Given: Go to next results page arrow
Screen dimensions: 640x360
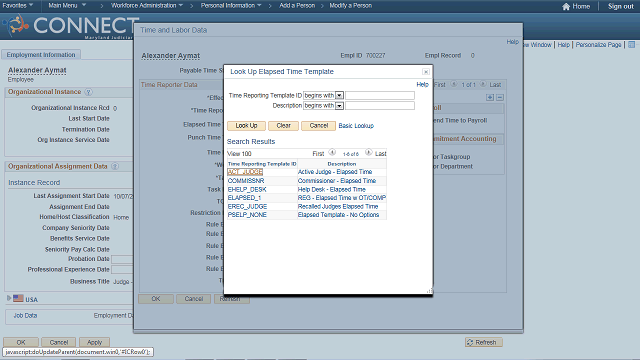Looking at the screenshot, I should (x=368, y=153).
